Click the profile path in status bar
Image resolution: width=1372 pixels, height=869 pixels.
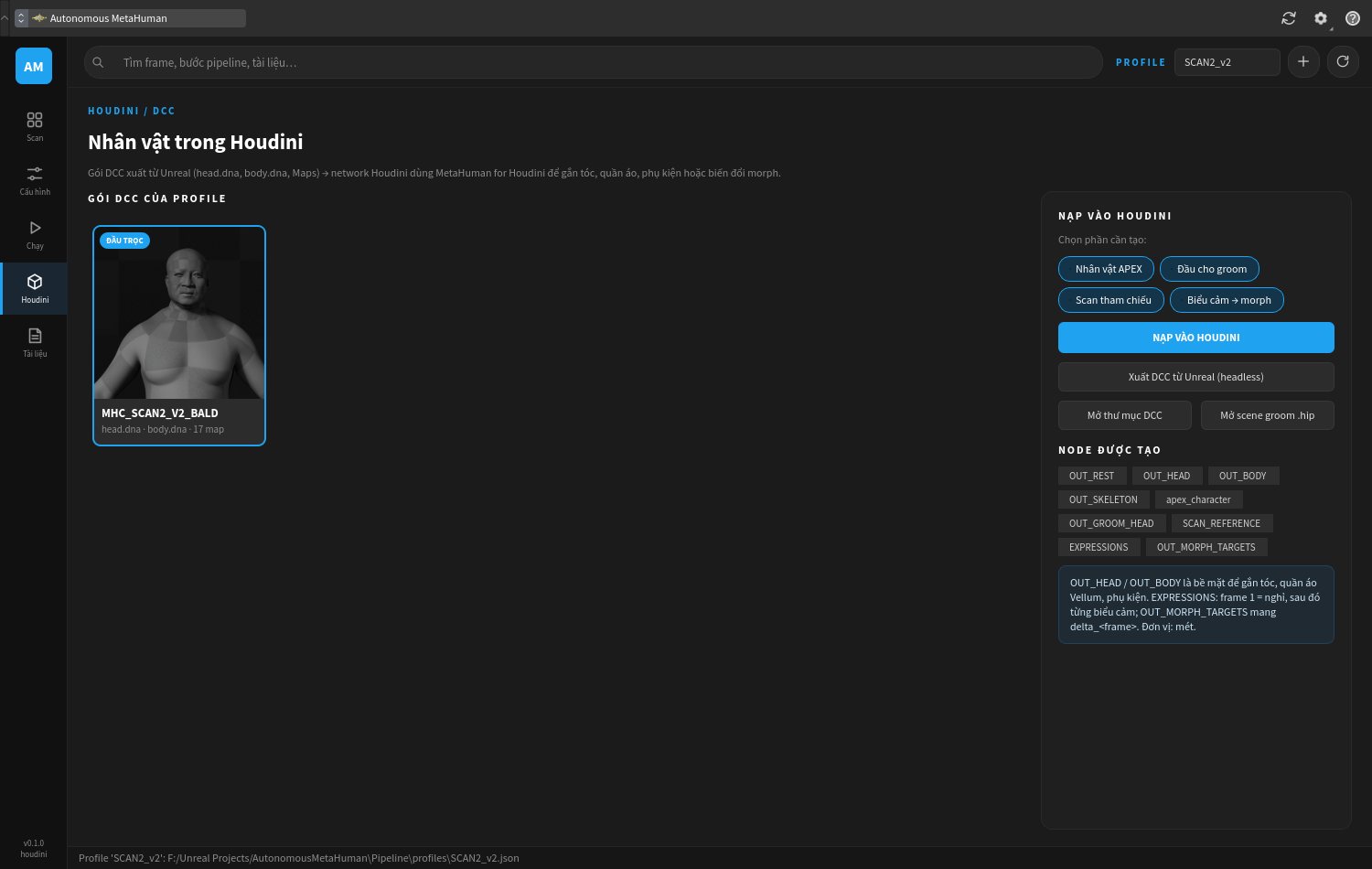point(299,858)
